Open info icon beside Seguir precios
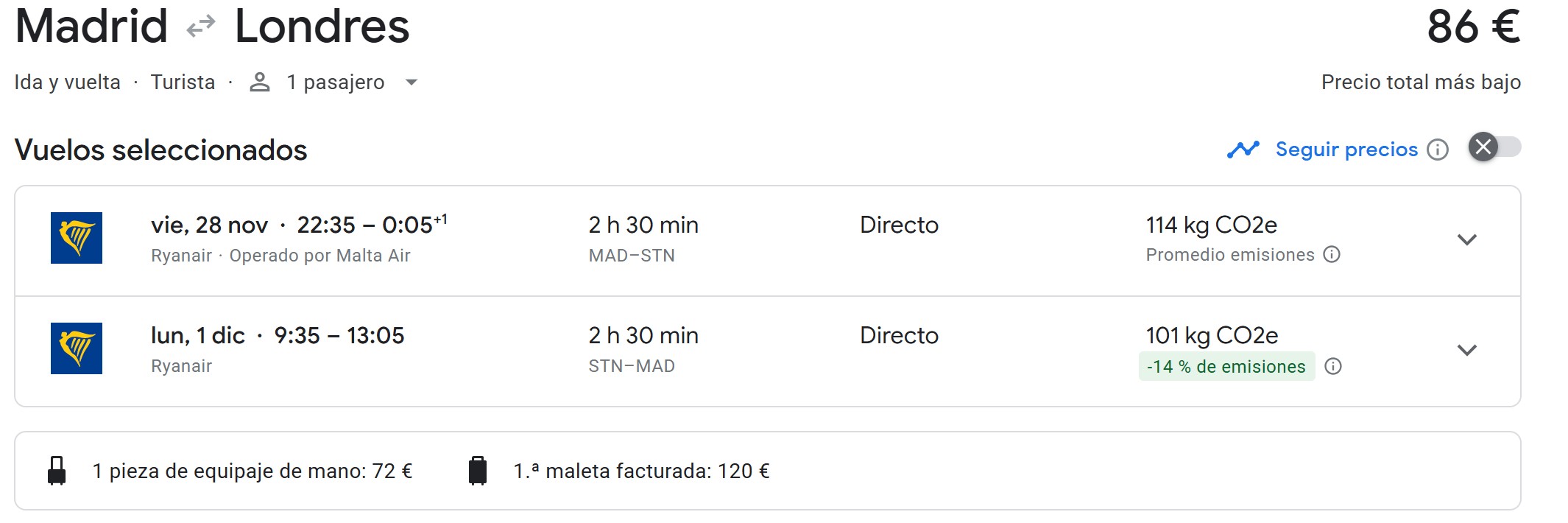The width and height of the screenshot is (1568, 523). [x=1438, y=150]
